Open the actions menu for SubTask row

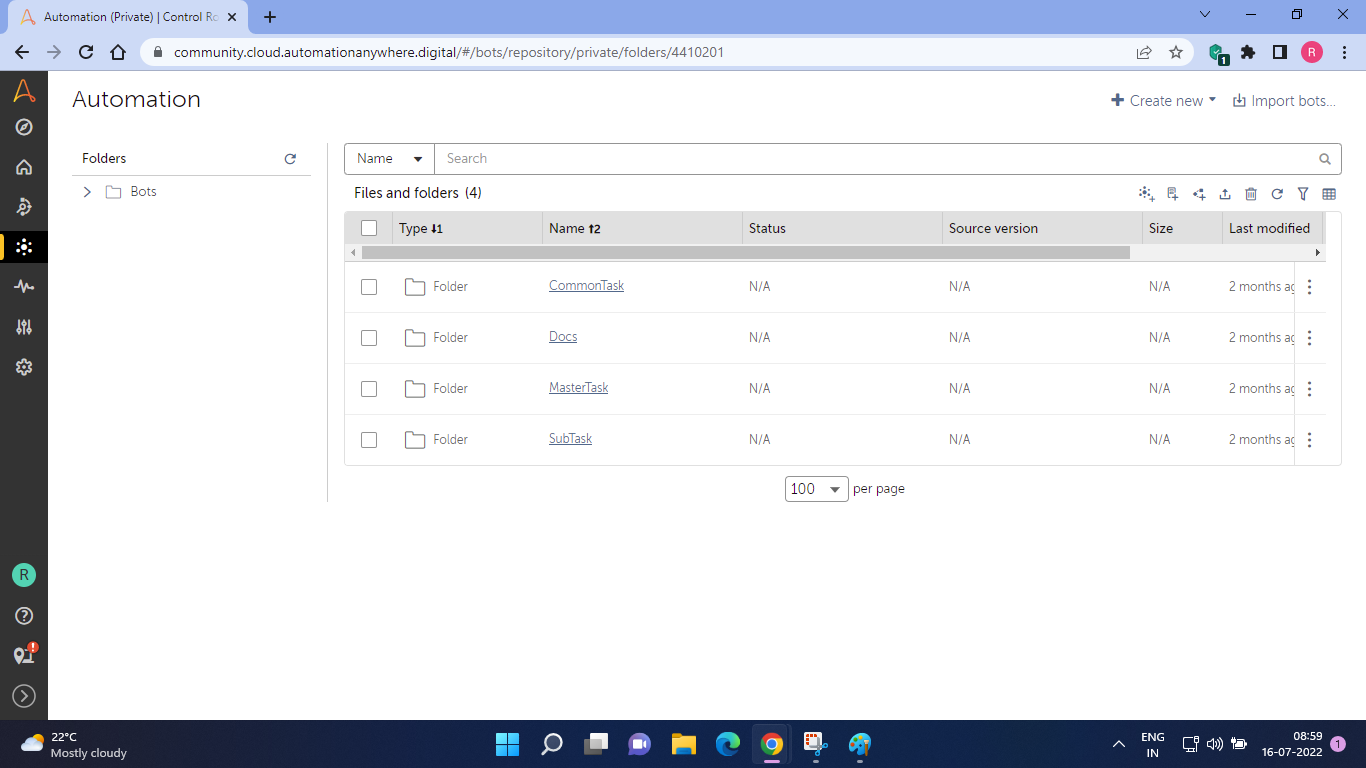click(1309, 440)
